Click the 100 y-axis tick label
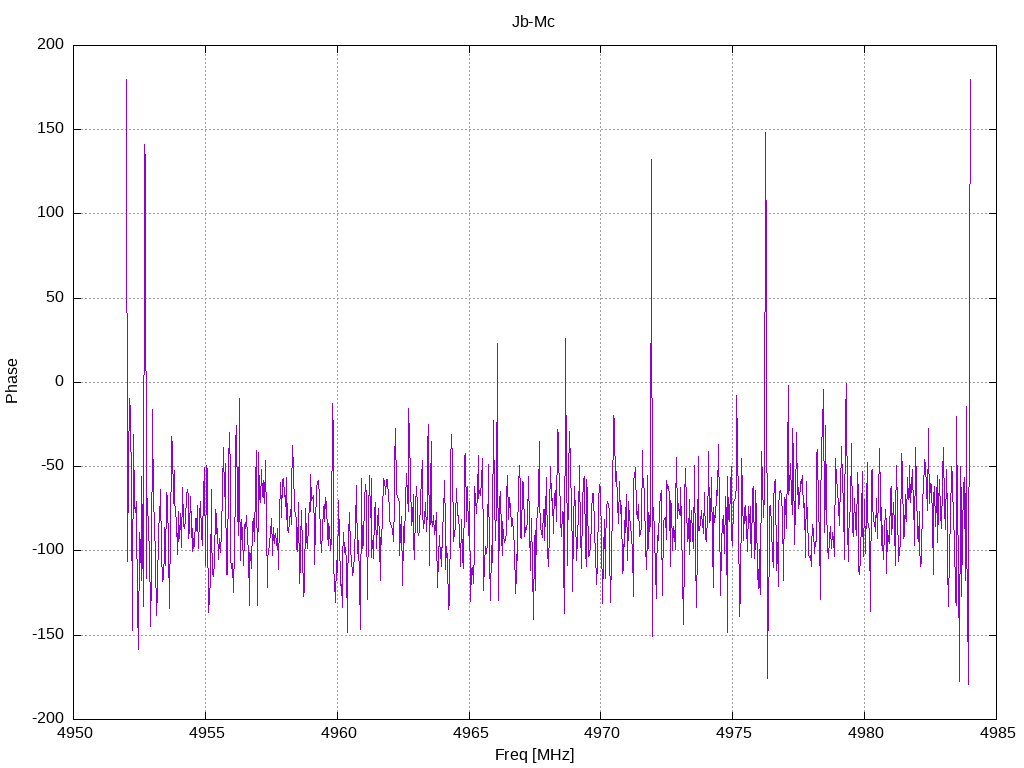The width and height of the screenshot is (1024, 768). tap(51, 213)
